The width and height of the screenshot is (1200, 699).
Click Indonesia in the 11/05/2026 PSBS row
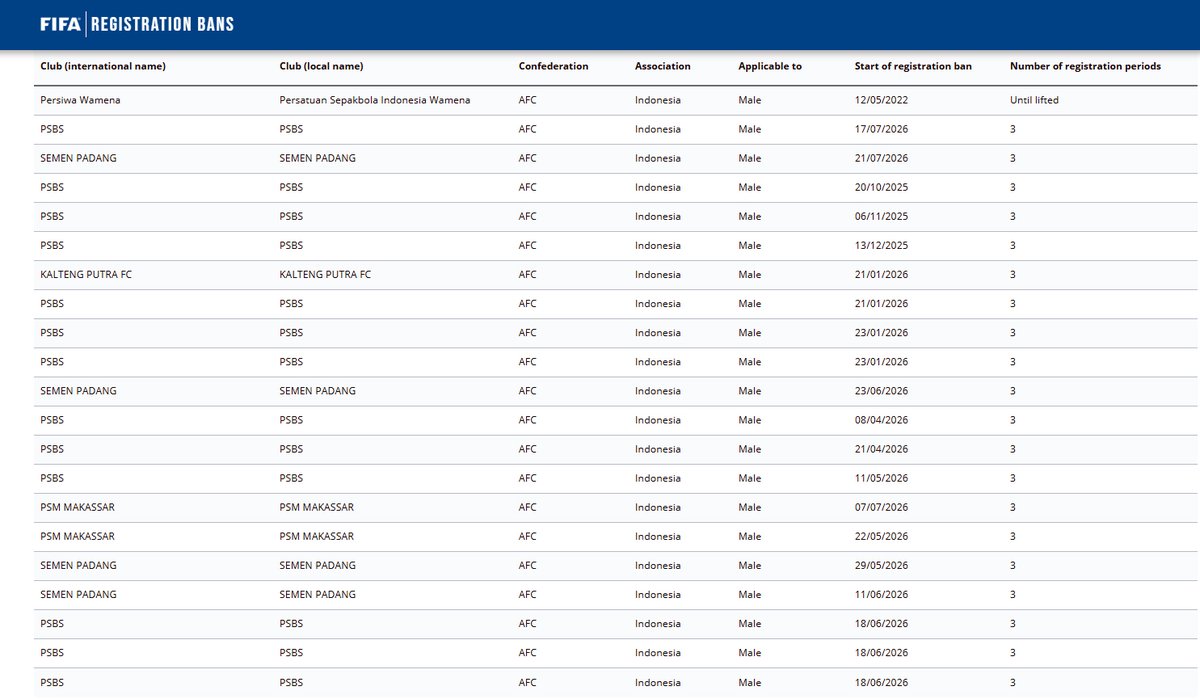[657, 478]
